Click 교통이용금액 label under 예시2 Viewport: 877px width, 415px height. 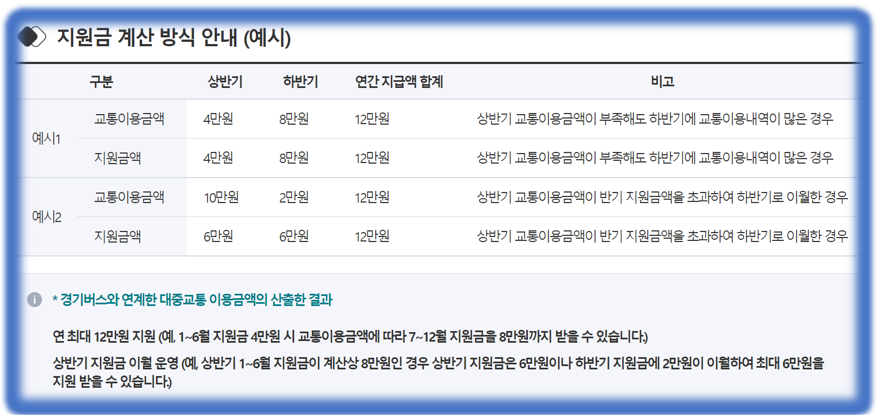129,197
